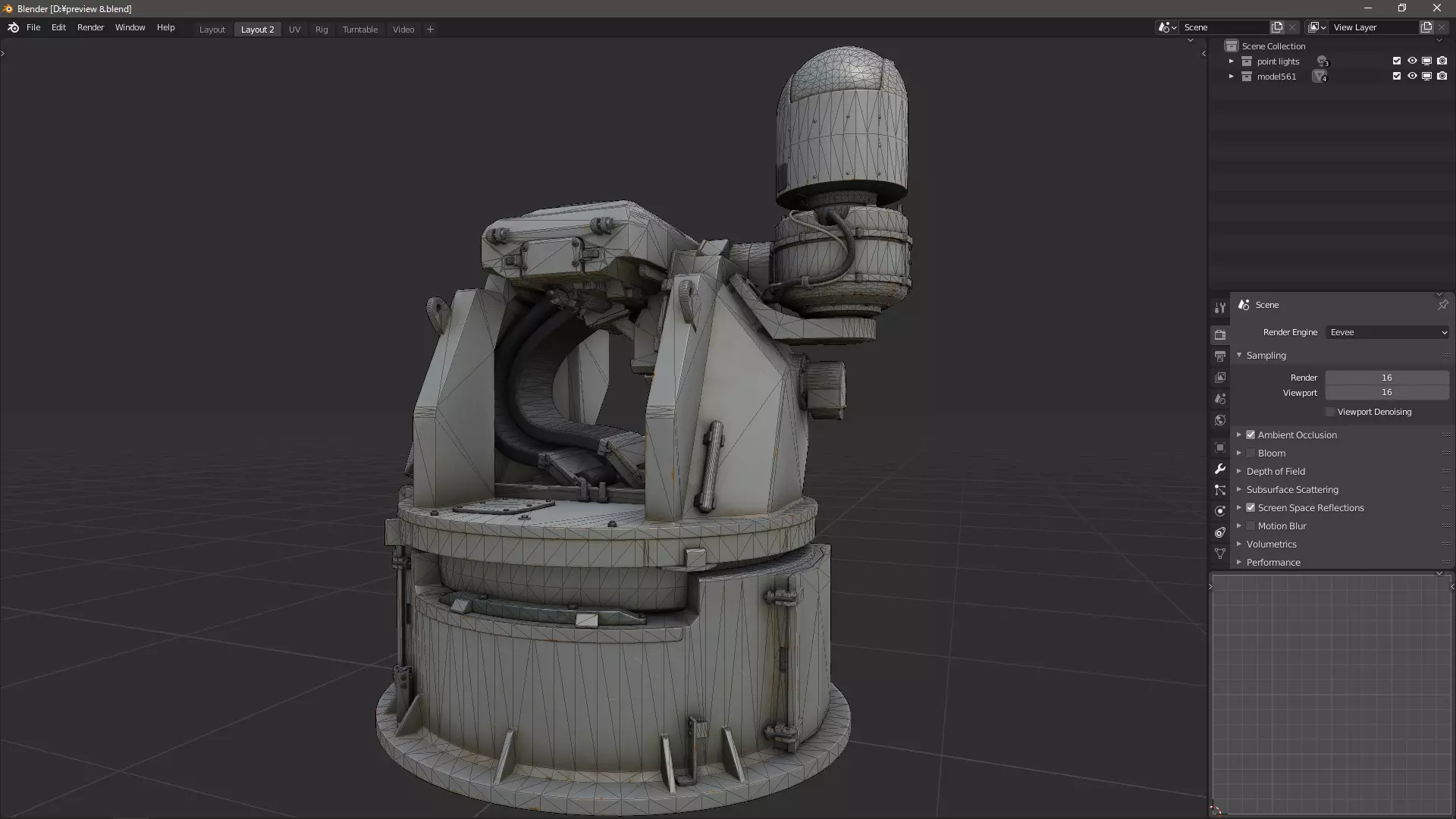Click the Scene Collection box icon

[1232, 46]
